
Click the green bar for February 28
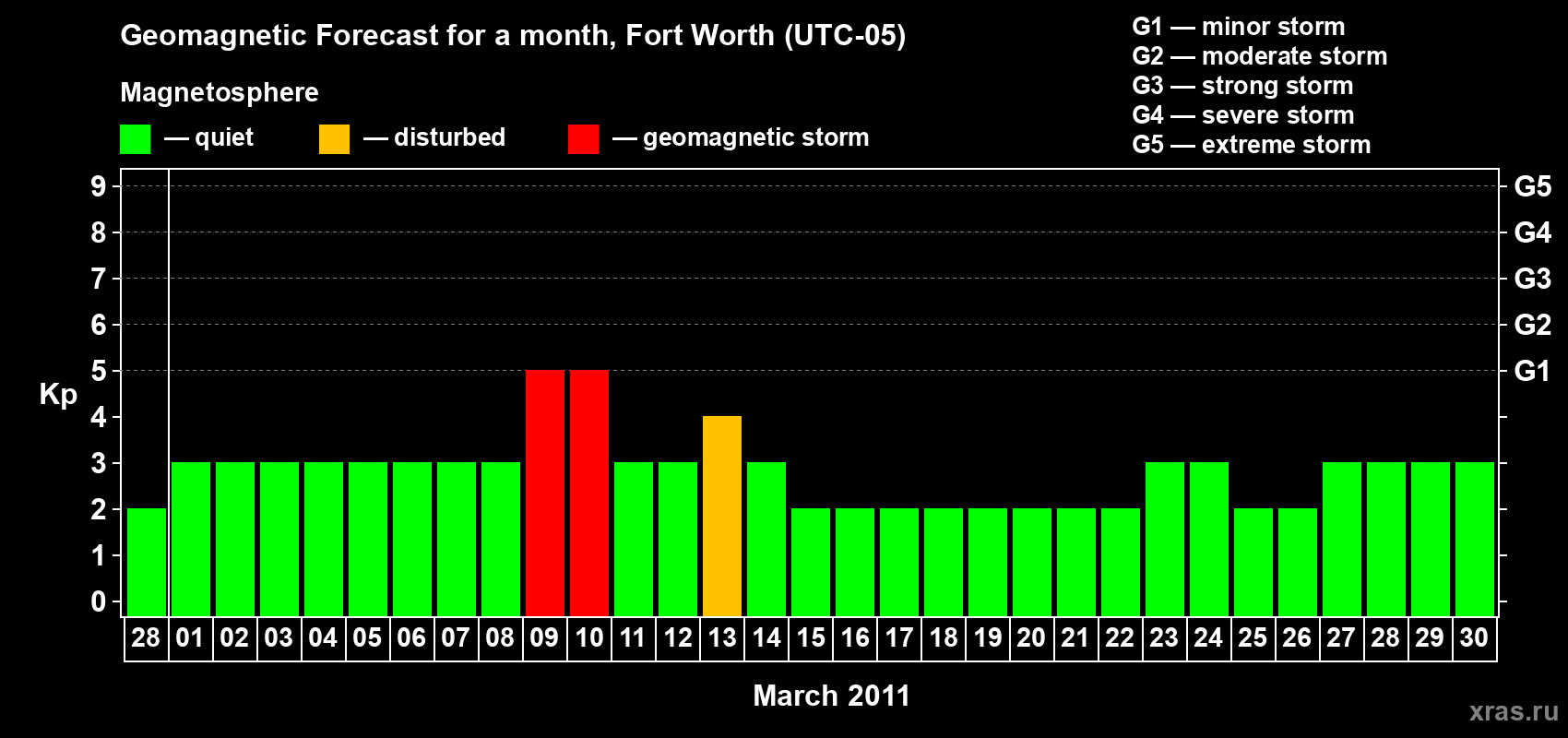(x=147, y=562)
